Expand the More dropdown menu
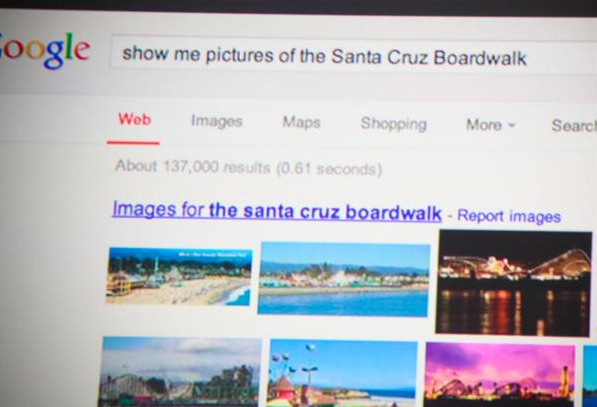The image size is (597, 407). click(490, 125)
